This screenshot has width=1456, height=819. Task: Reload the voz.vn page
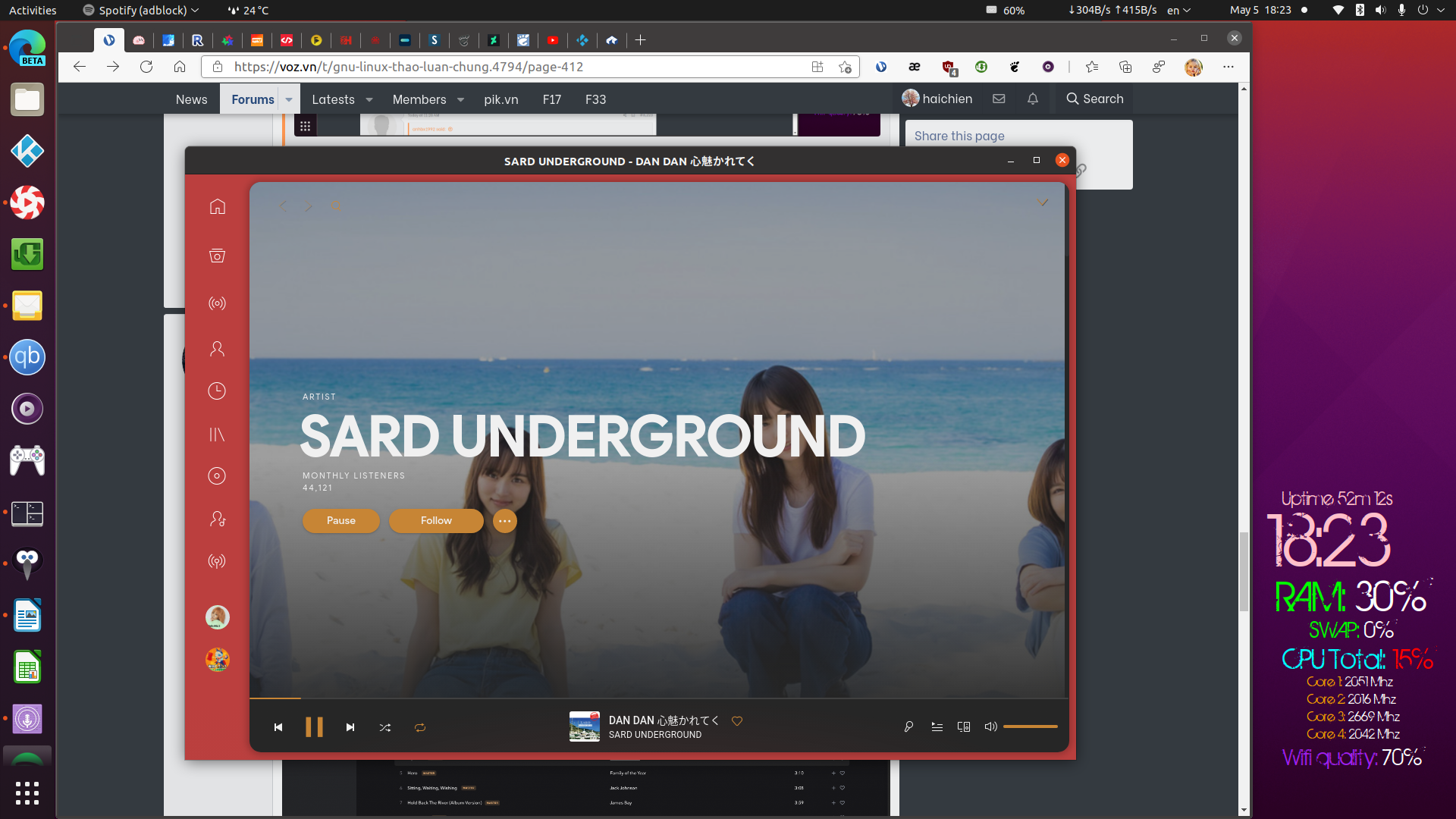click(146, 67)
